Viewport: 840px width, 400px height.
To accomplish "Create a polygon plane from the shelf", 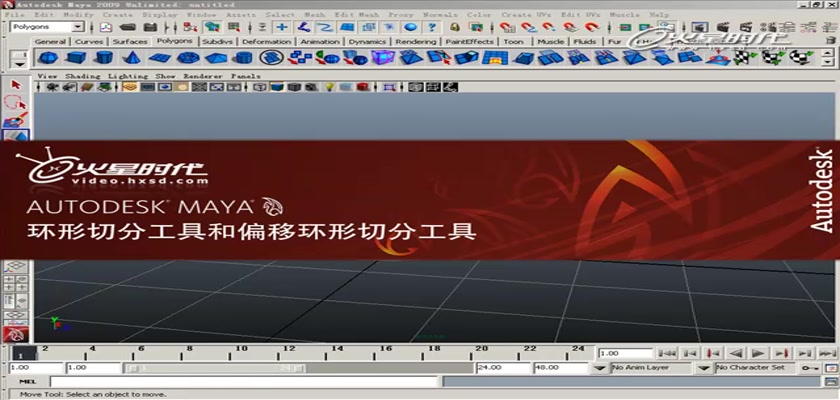I will click(160, 57).
